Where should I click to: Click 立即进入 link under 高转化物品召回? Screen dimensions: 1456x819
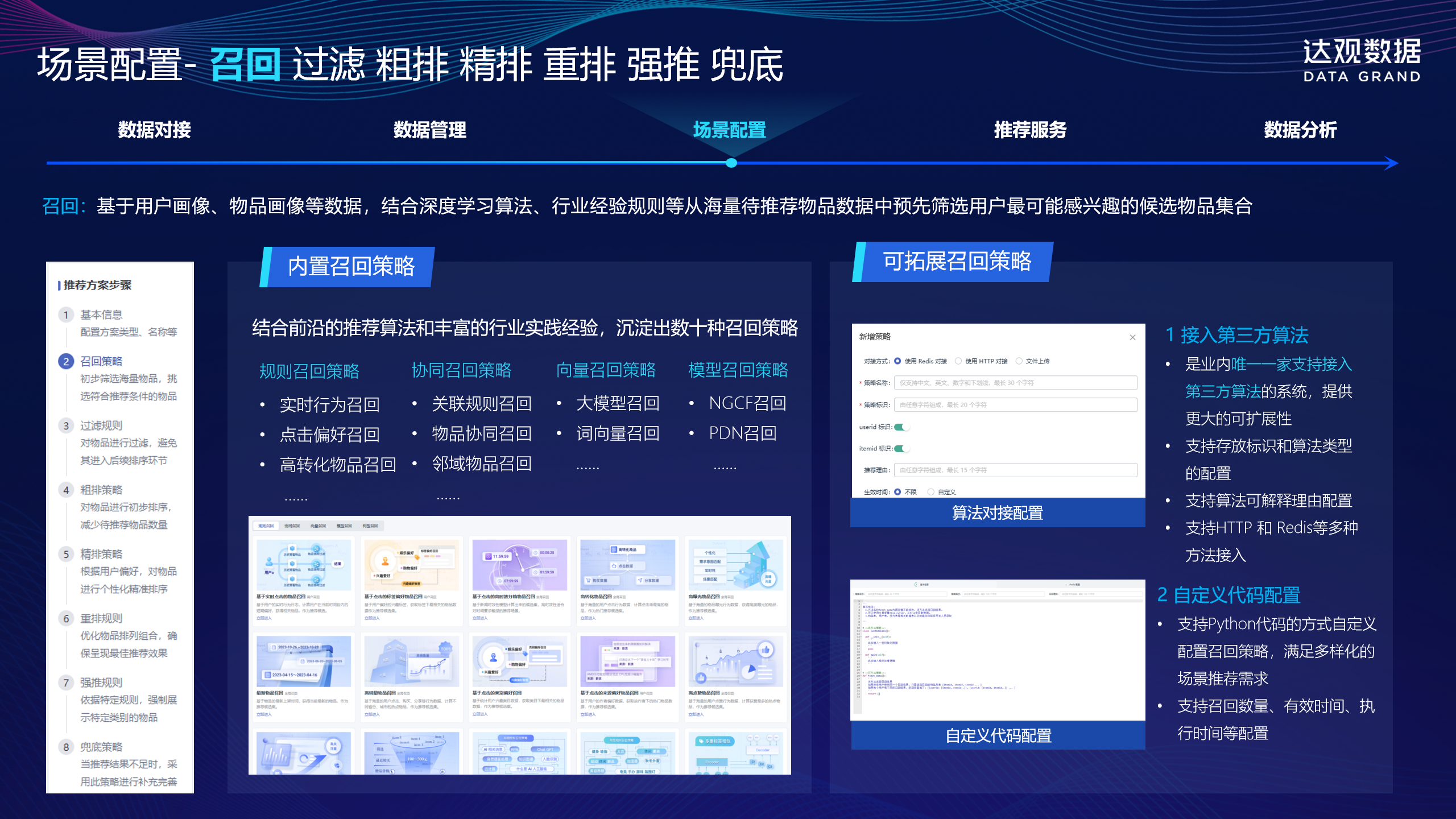click(x=588, y=618)
